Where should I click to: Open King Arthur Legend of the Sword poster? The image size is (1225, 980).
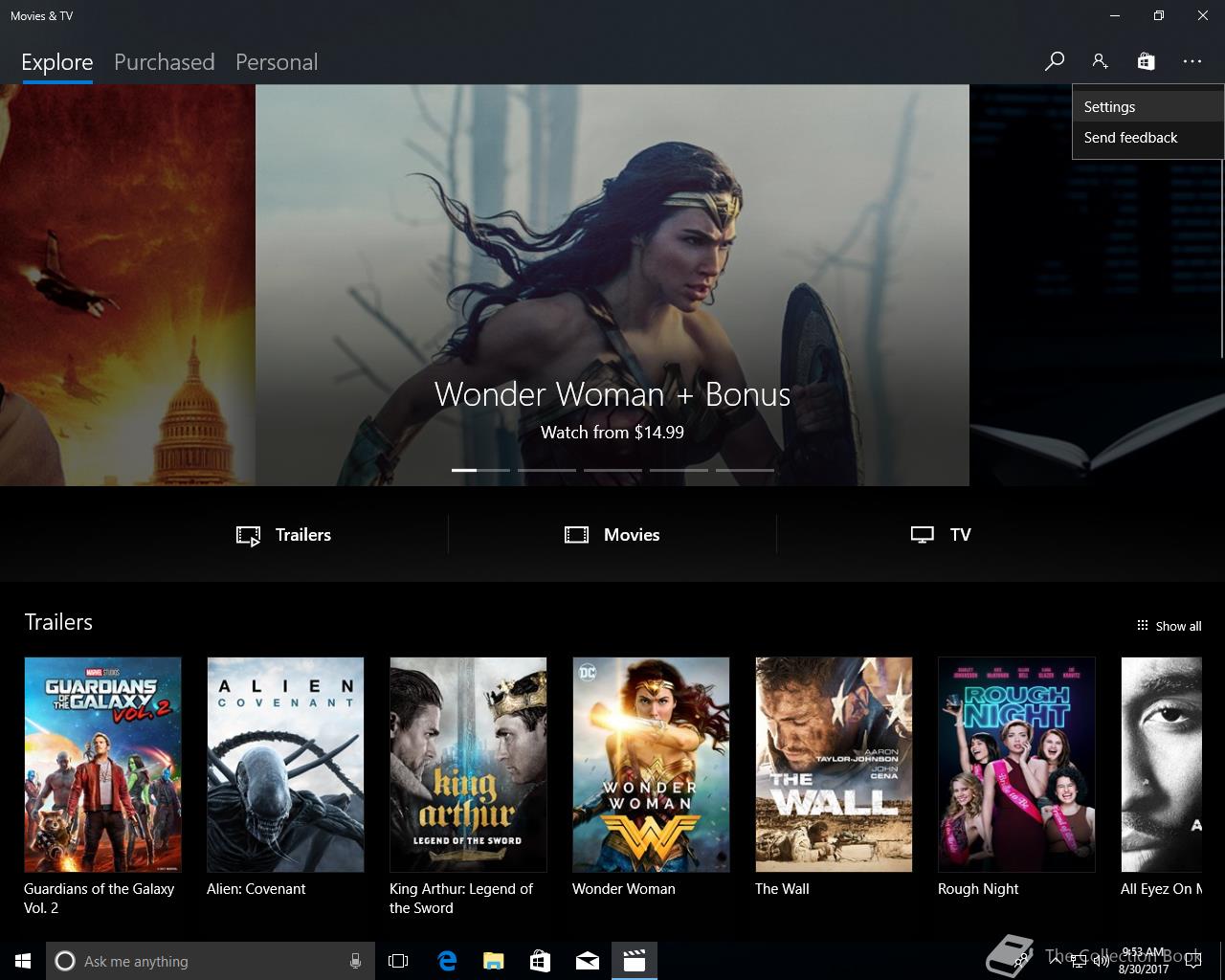pyautogui.click(x=468, y=765)
